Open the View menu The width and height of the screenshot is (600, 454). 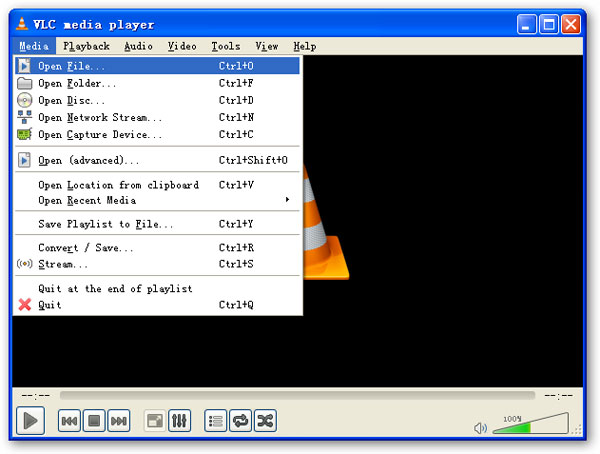pos(267,46)
